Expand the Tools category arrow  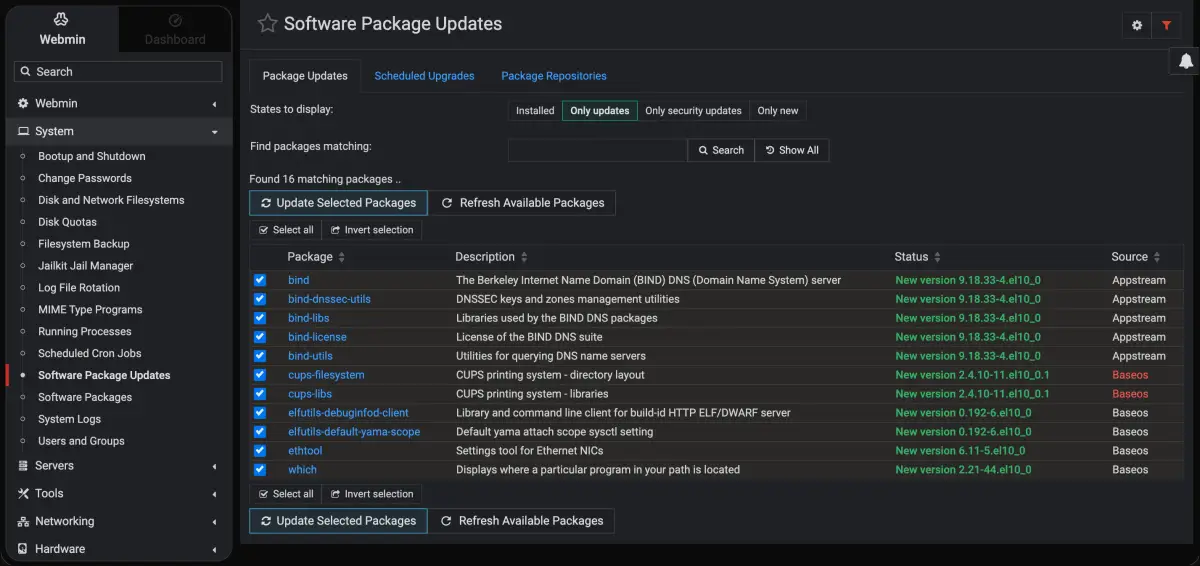tap(214, 494)
